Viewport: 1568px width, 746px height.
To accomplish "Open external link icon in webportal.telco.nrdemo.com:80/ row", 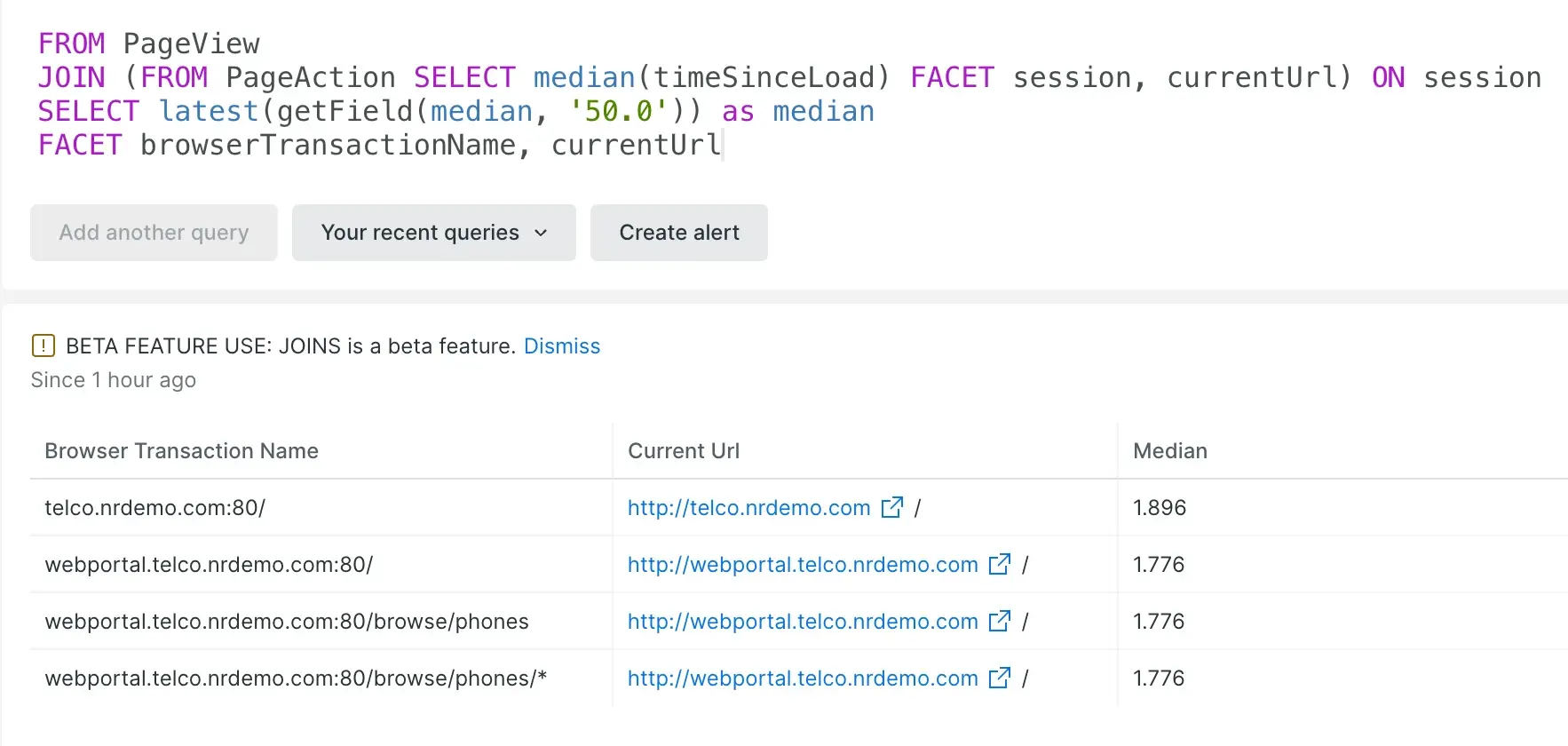I will tap(999, 564).
